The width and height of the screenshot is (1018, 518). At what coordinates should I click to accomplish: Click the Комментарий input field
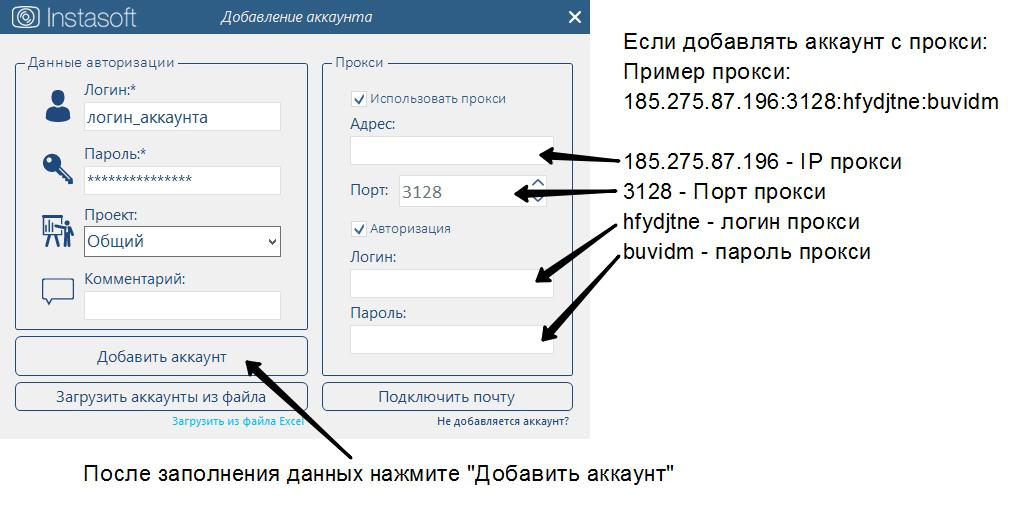coord(182,305)
